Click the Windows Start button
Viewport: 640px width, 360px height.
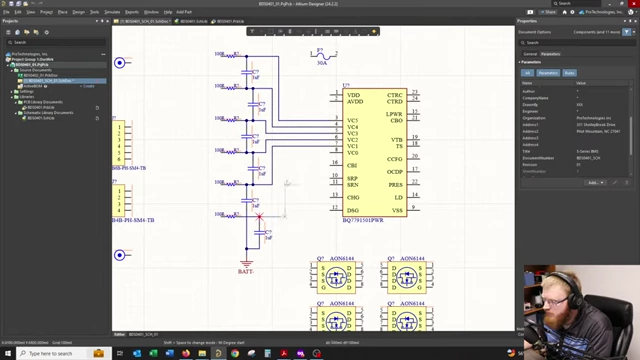point(8,353)
